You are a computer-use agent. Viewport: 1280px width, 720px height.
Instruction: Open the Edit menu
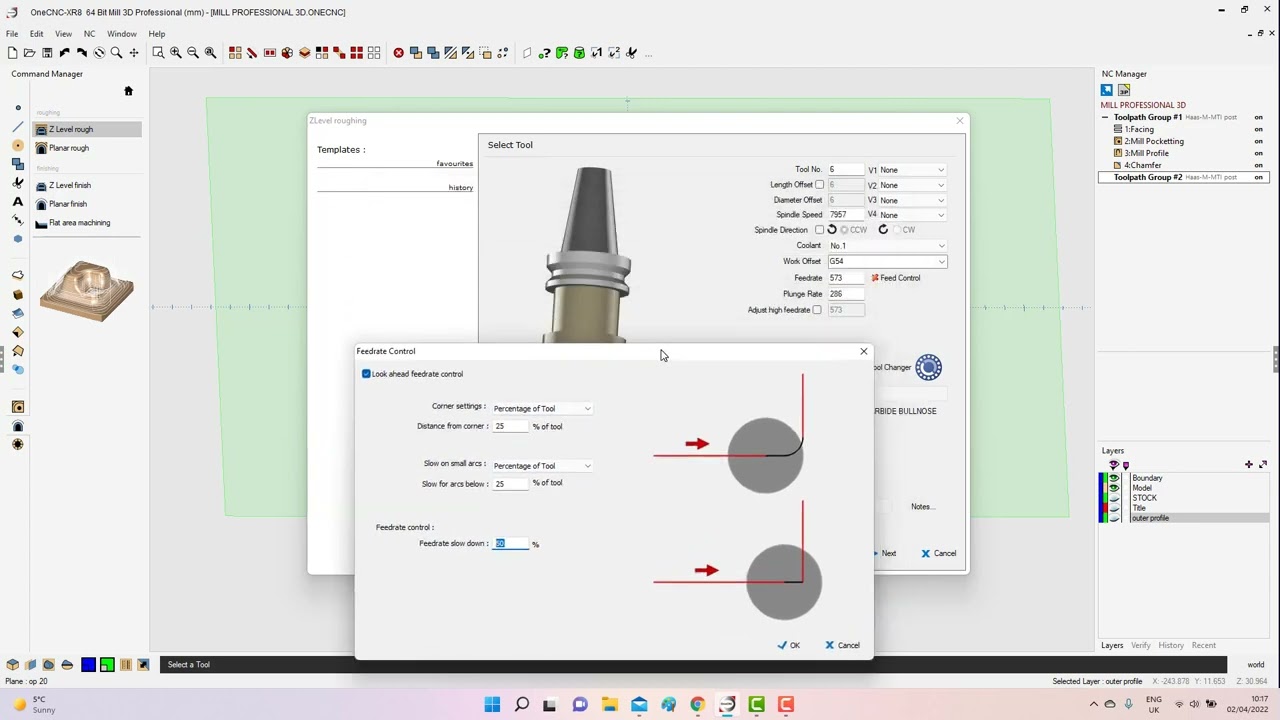(x=36, y=34)
